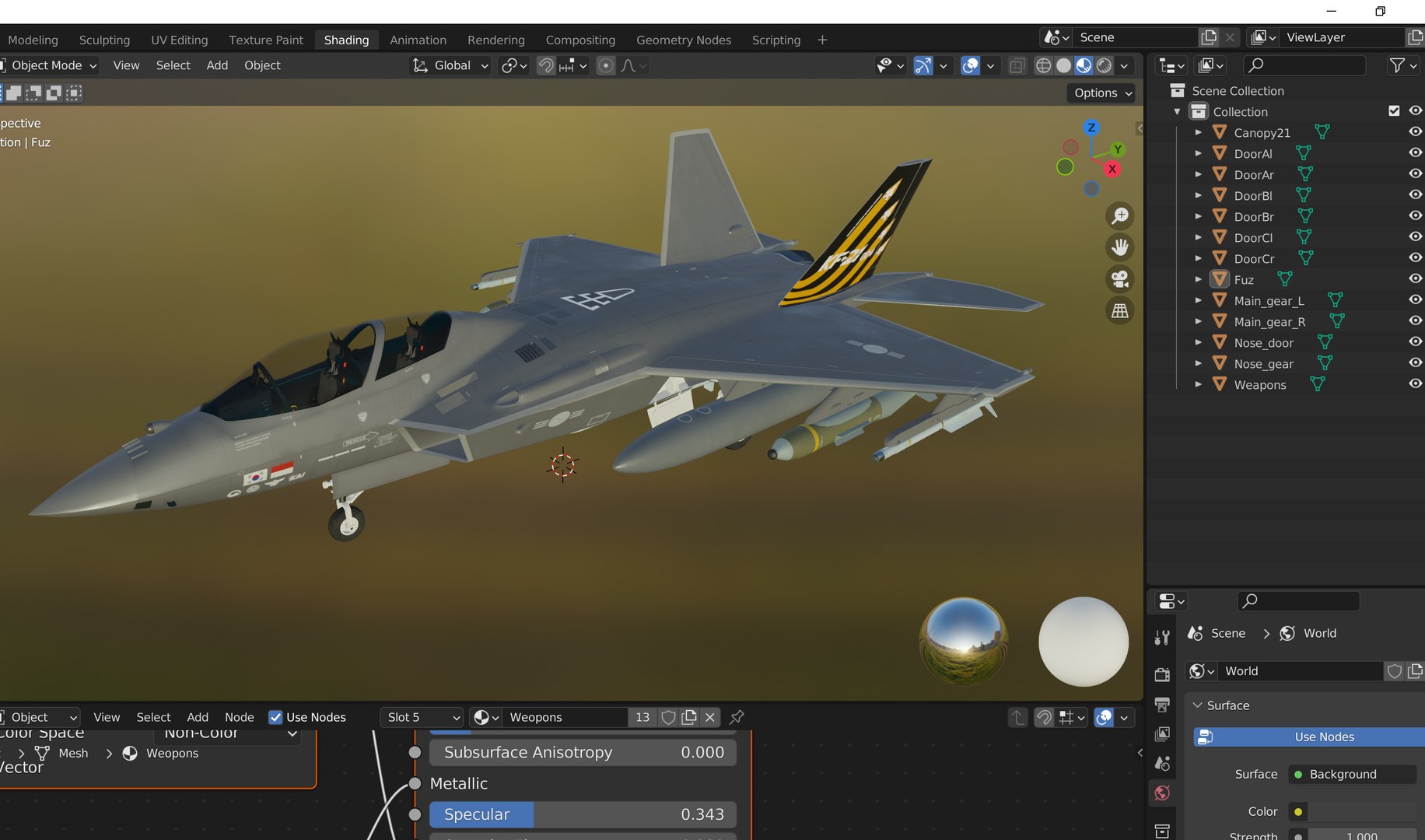Image resolution: width=1425 pixels, height=840 pixels.
Task: Switch perspective/orthographic grid icon
Action: point(1120,311)
